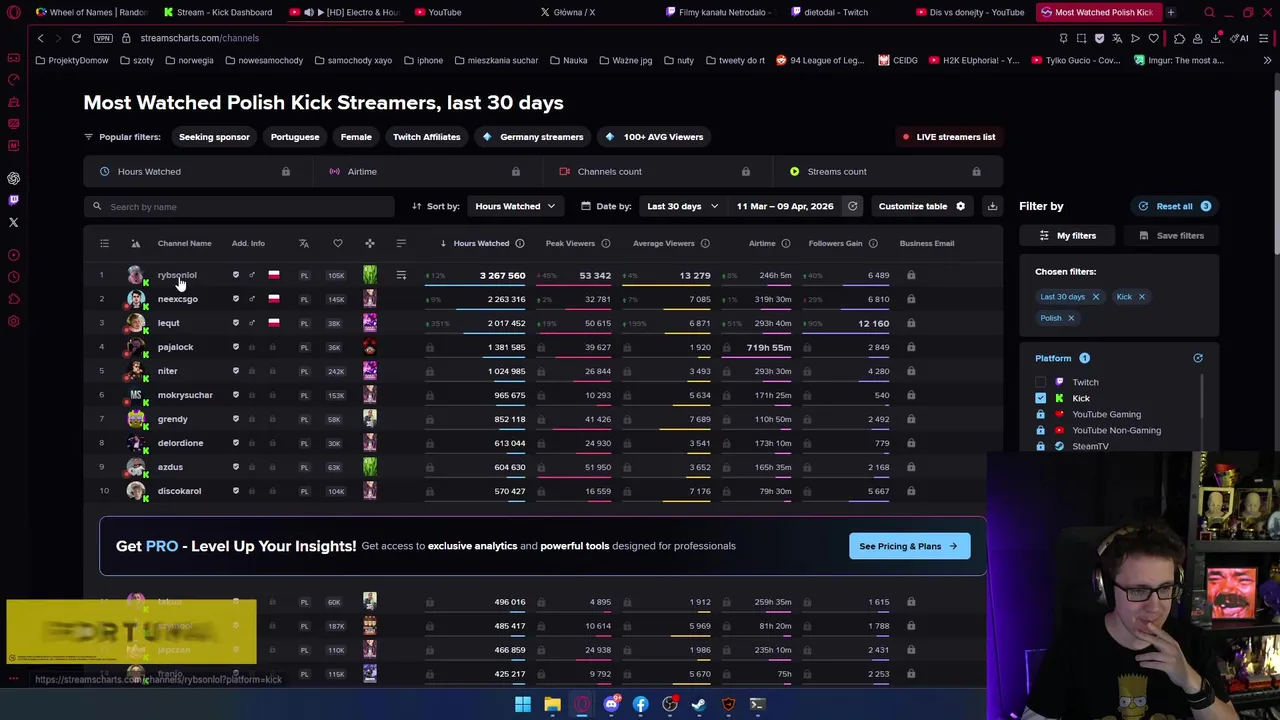
Task: Open the Airtime metric tab
Action: coord(427,172)
